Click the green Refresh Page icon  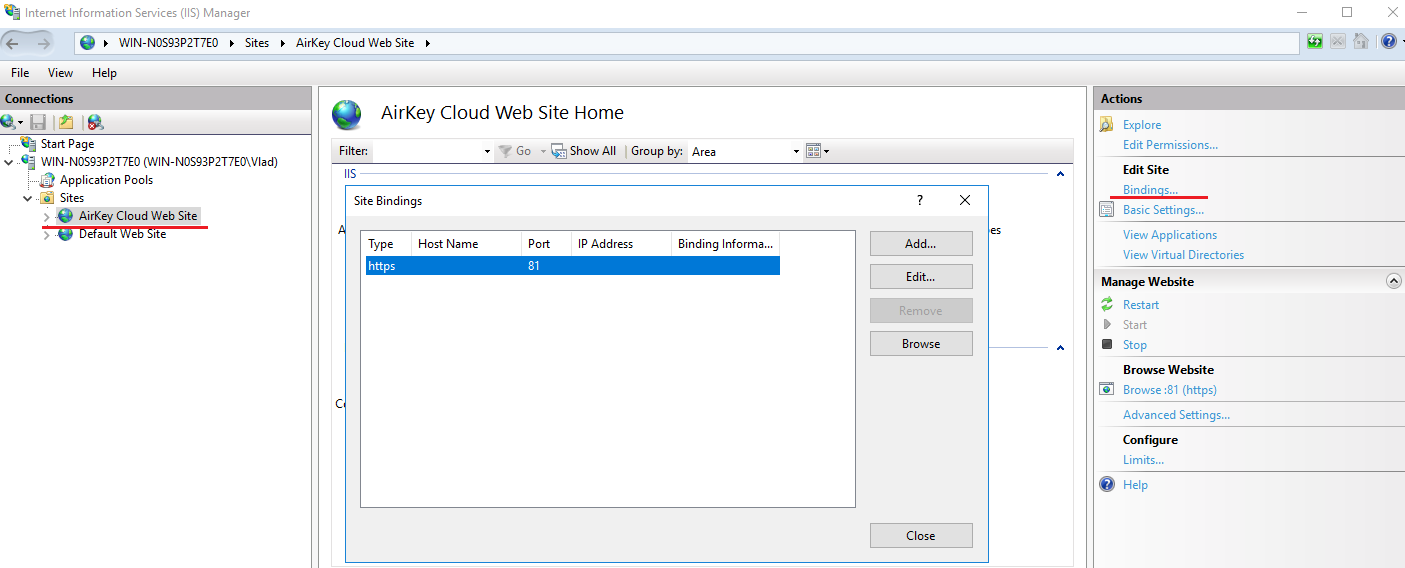(1315, 42)
